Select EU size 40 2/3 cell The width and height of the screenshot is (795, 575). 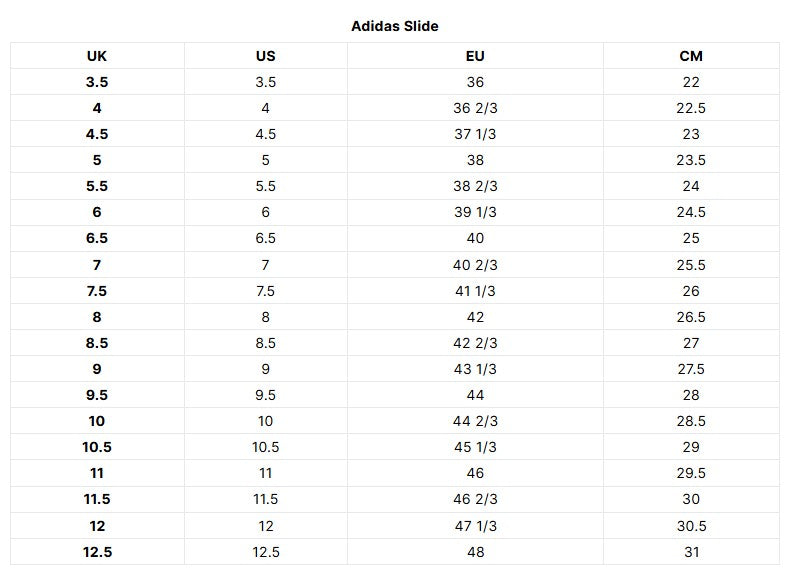pos(475,265)
